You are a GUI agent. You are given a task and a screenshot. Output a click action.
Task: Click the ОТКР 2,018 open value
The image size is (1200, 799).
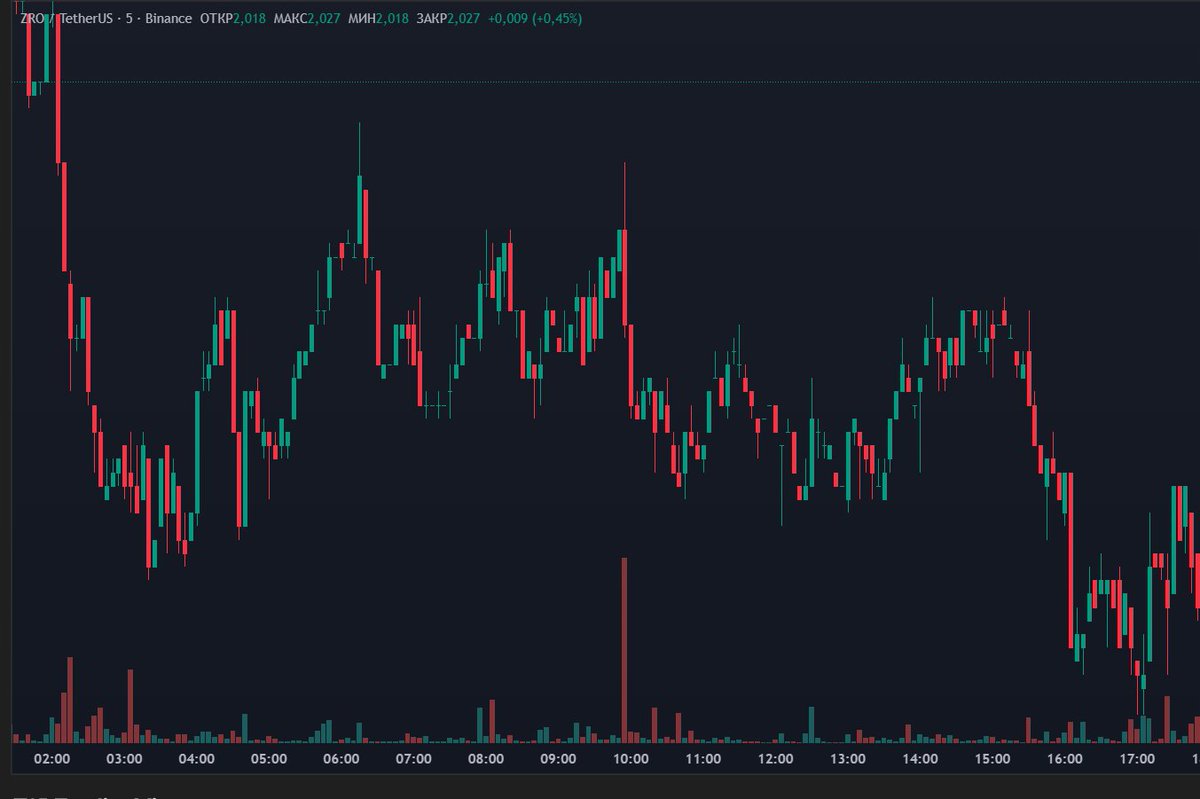coord(233,18)
